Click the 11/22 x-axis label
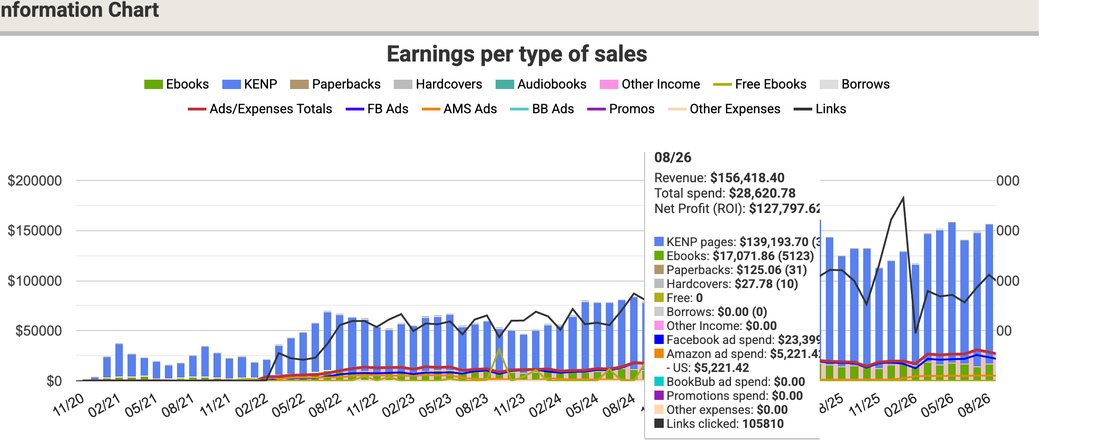 [x=363, y=403]
